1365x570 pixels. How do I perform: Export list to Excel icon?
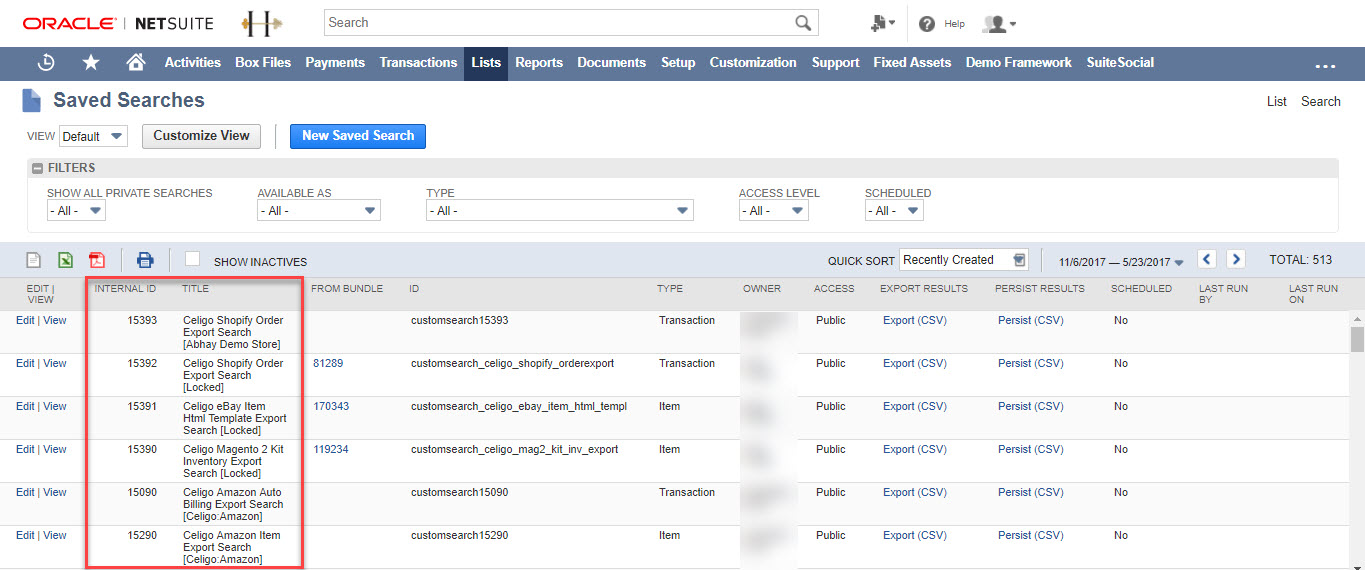(x=64, y=260)
